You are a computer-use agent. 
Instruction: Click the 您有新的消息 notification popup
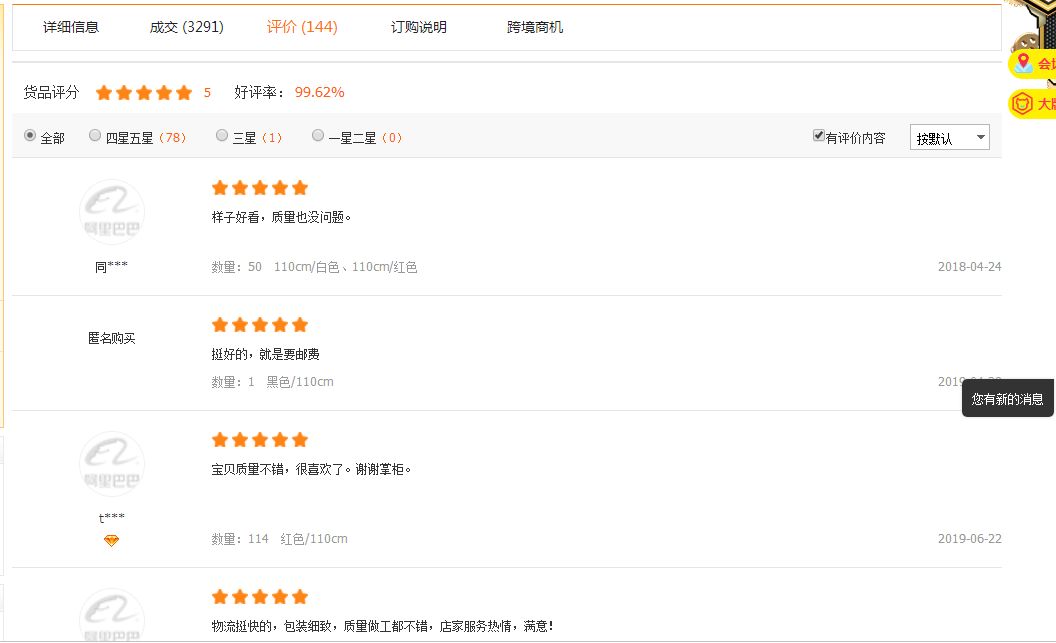[1007, 399]
